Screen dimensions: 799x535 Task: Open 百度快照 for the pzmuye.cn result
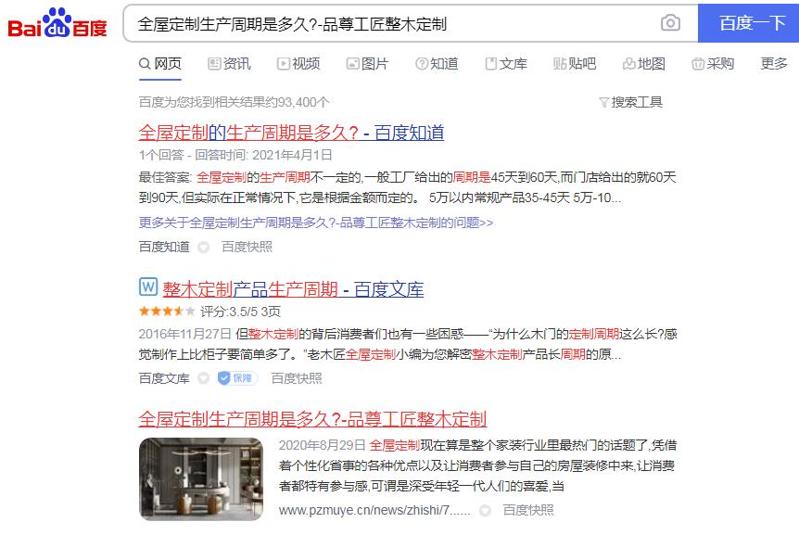[528, 510]
